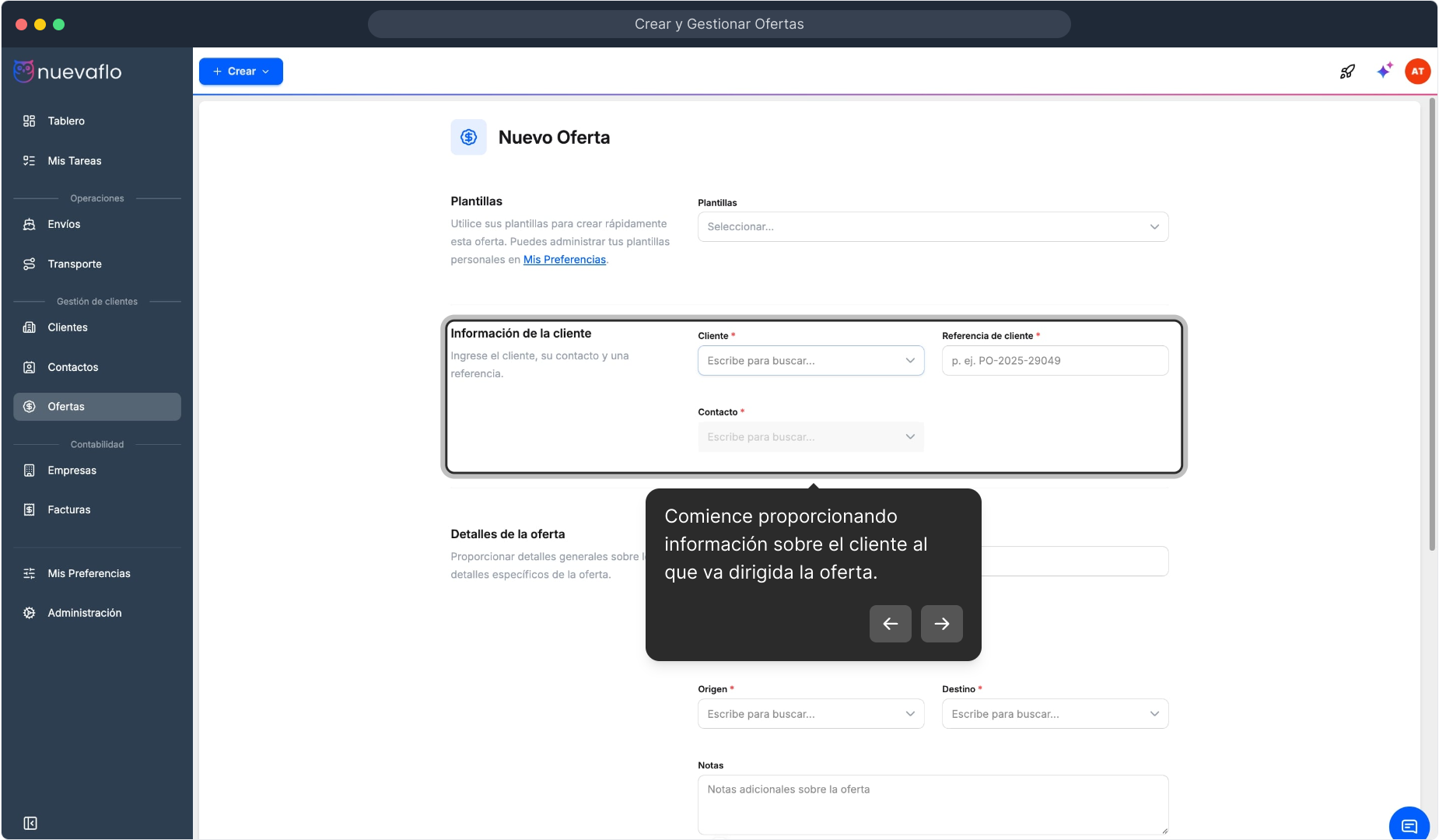Collapse the sidebar with the bottom-left icon

pos(30,823)
